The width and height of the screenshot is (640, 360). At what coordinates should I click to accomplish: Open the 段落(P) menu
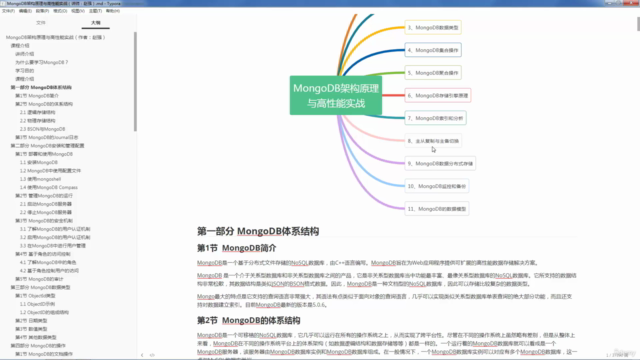[42, 11]
